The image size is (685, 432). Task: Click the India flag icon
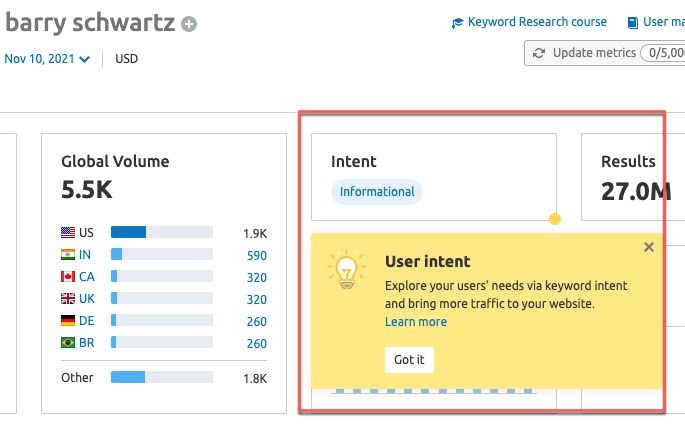tap(68, 254)
